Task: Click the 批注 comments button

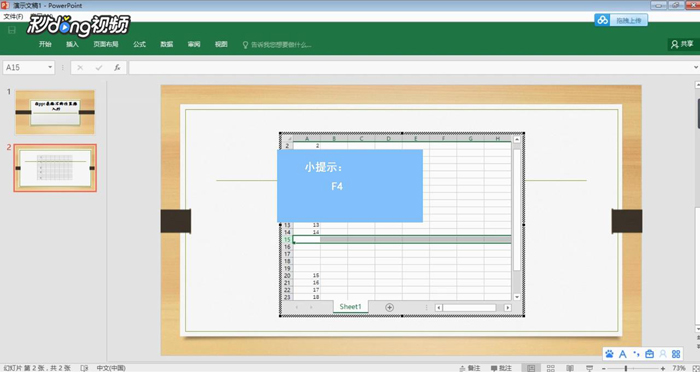Action: coord(501,368)
